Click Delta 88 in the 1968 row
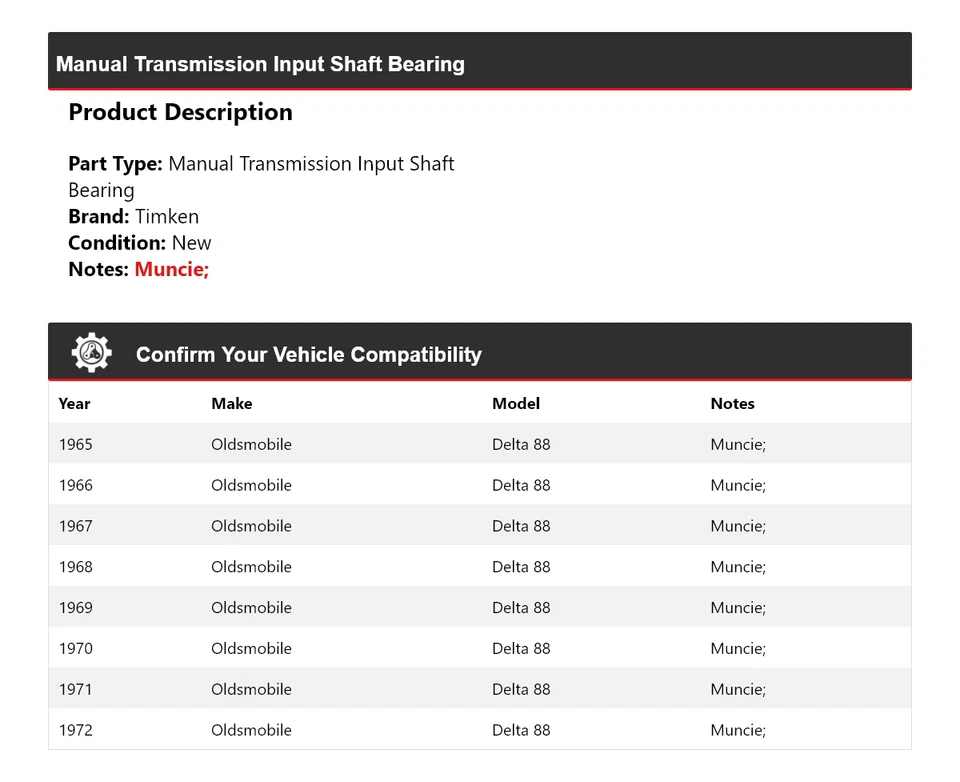Image resolution: width=960 pixels, height=782 pixels. 520,567
